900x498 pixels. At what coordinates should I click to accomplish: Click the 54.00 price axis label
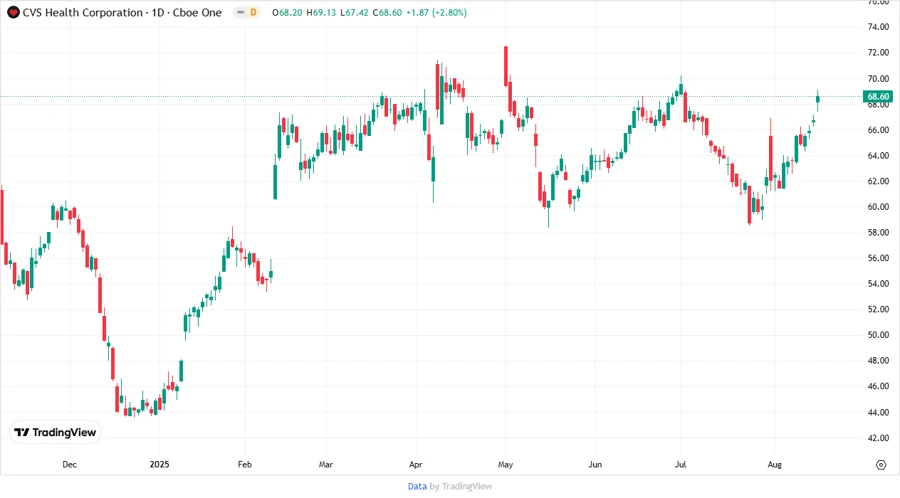click(x=878, y=284)
